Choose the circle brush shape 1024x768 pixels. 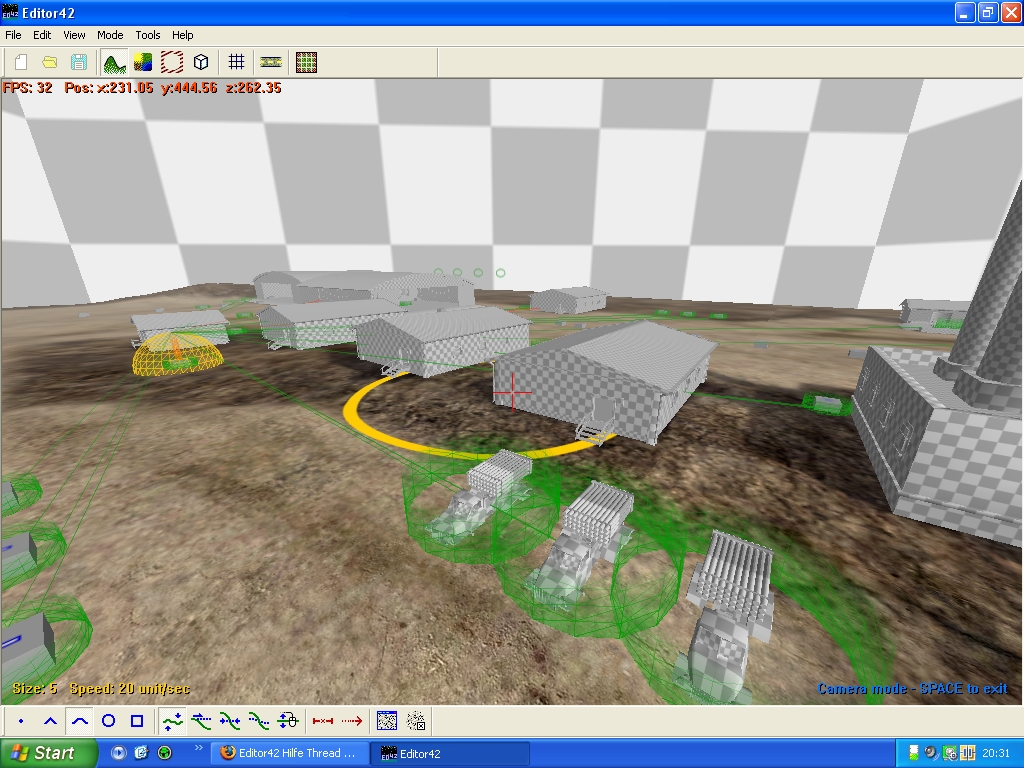pos(108,721)
